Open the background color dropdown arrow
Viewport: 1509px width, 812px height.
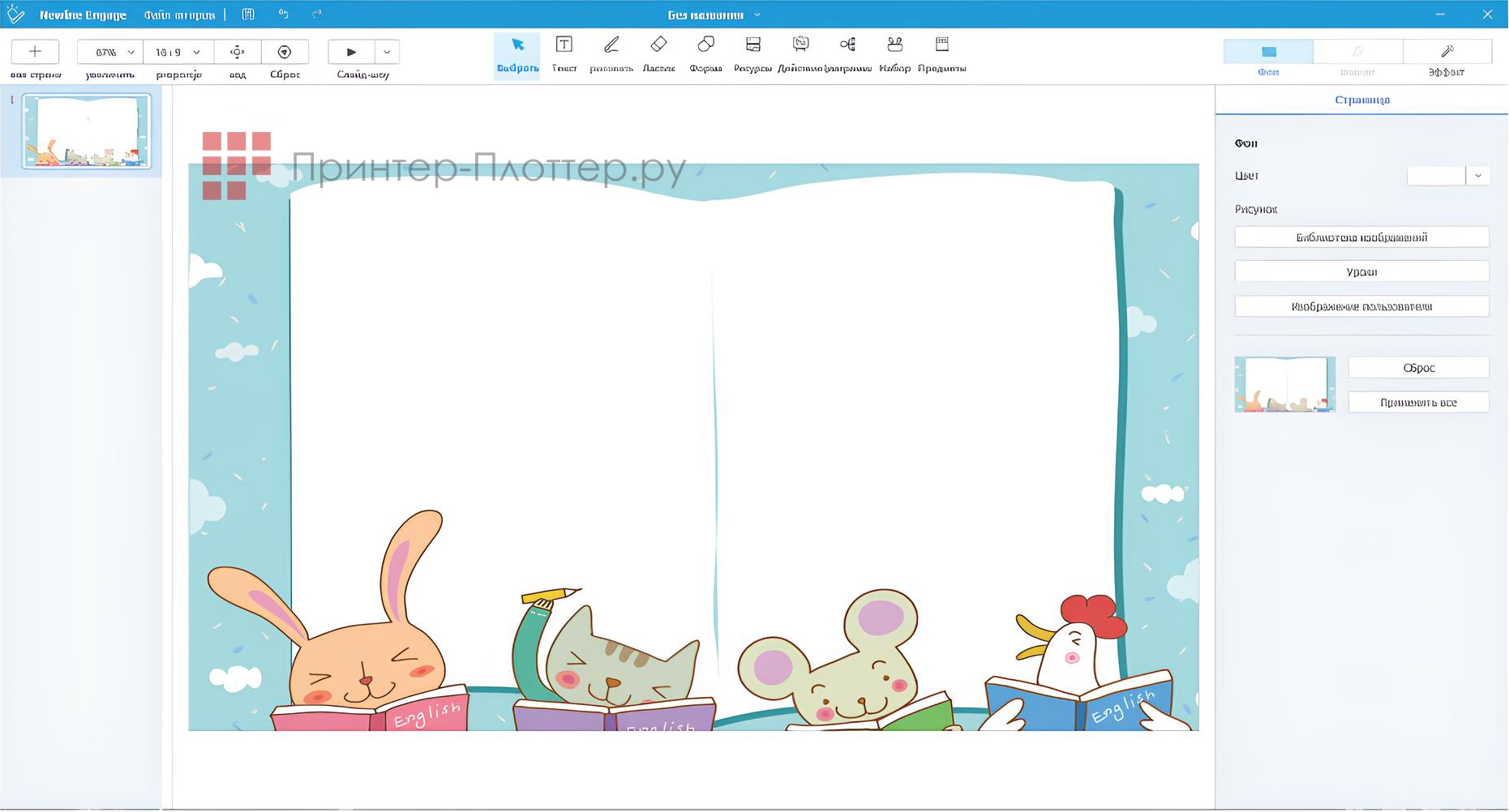pos(1477,176)
